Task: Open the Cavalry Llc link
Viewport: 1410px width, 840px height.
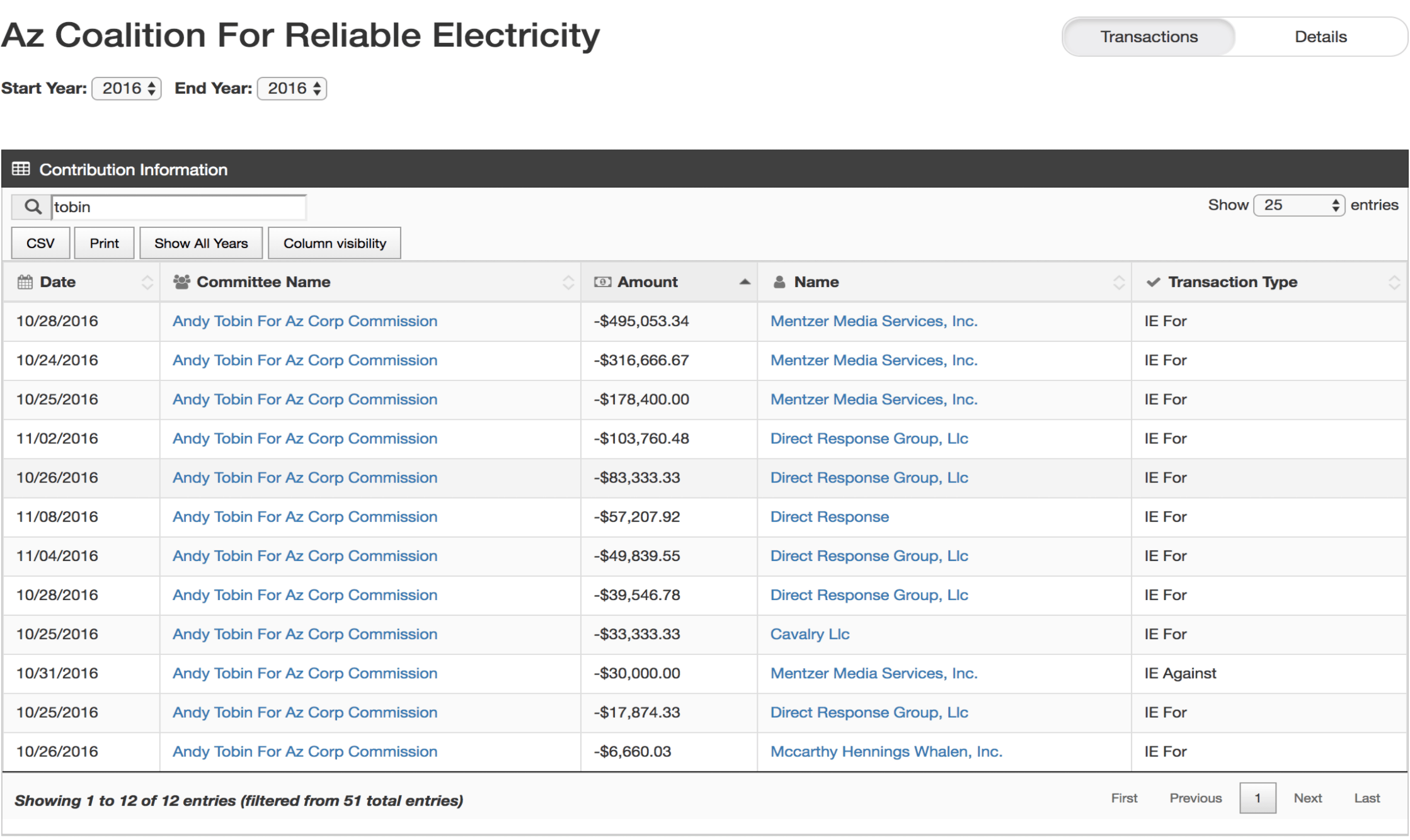Action: [x=810, y=633]
